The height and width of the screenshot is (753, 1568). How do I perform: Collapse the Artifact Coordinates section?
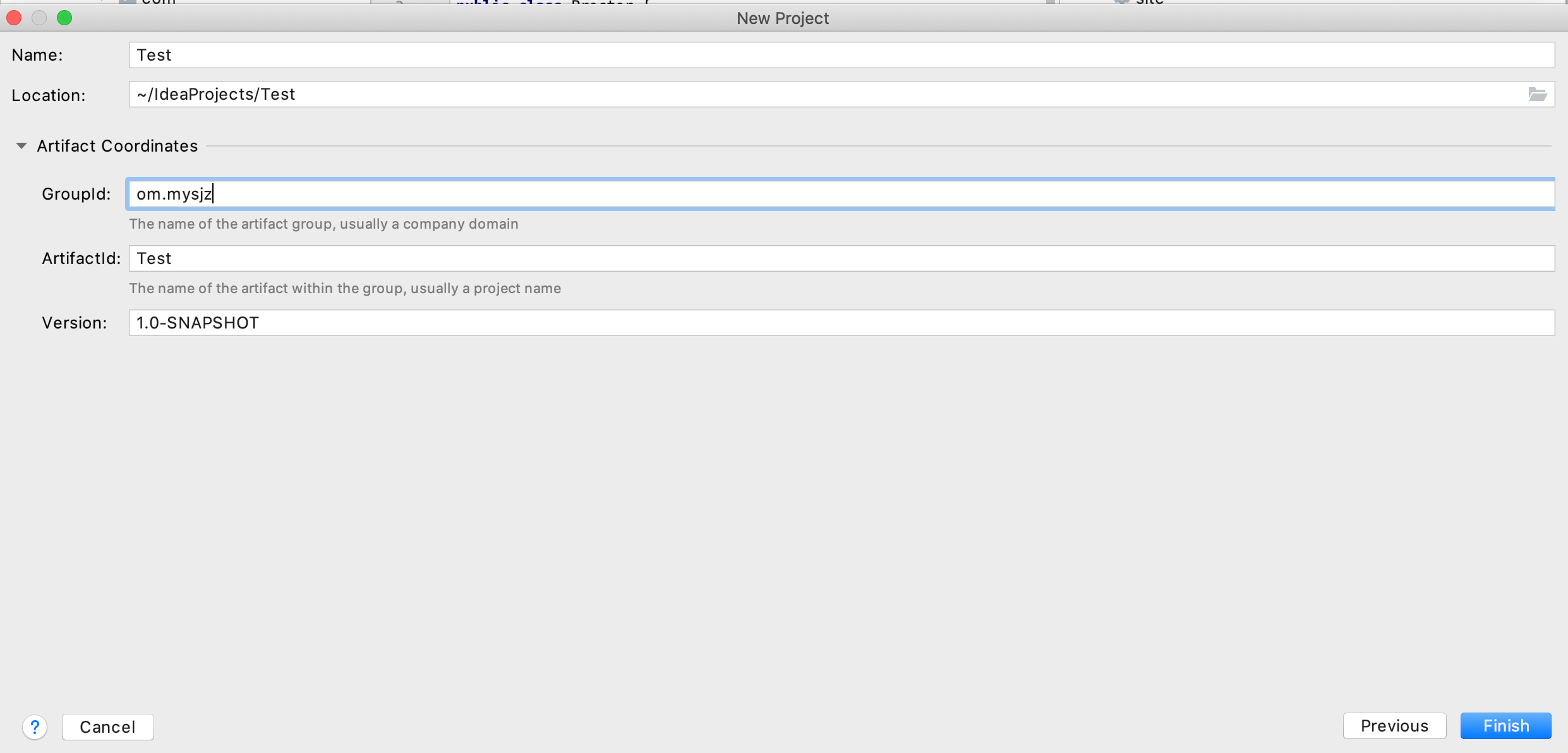(x=21, y=146)
